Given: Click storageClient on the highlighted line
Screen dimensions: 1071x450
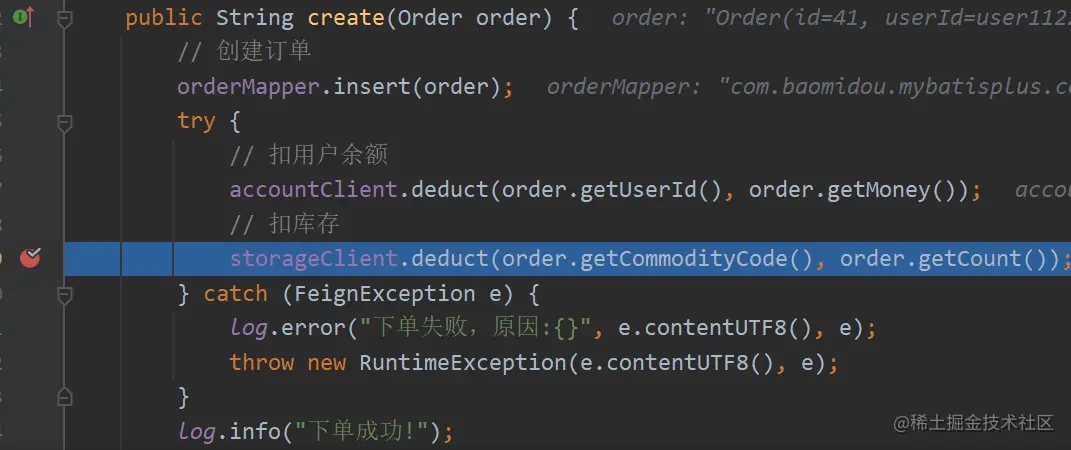Looking at the screenshot, I should [314, 259].
